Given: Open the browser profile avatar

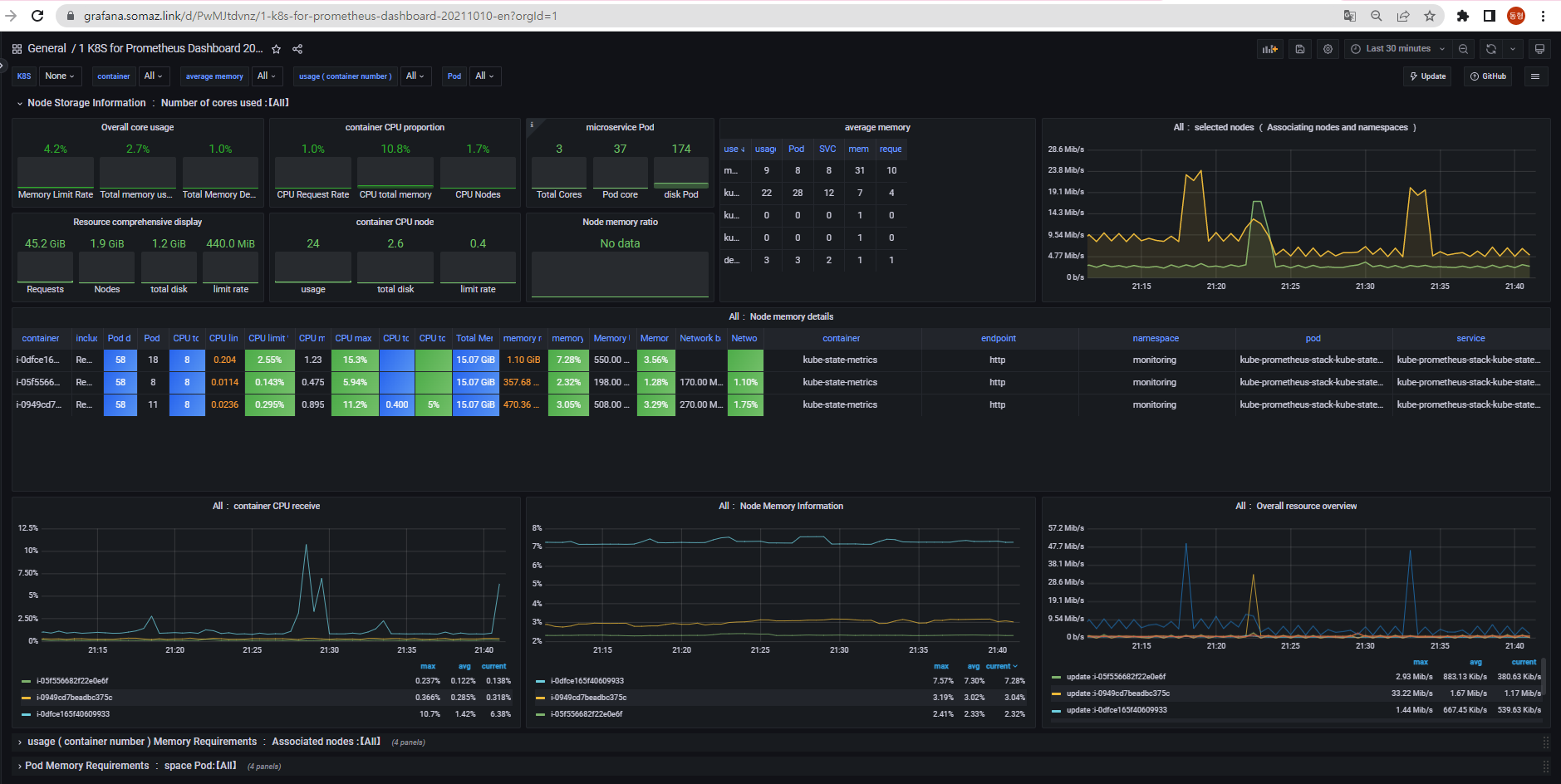Looking at the screenshot, I should (1516, 16).
